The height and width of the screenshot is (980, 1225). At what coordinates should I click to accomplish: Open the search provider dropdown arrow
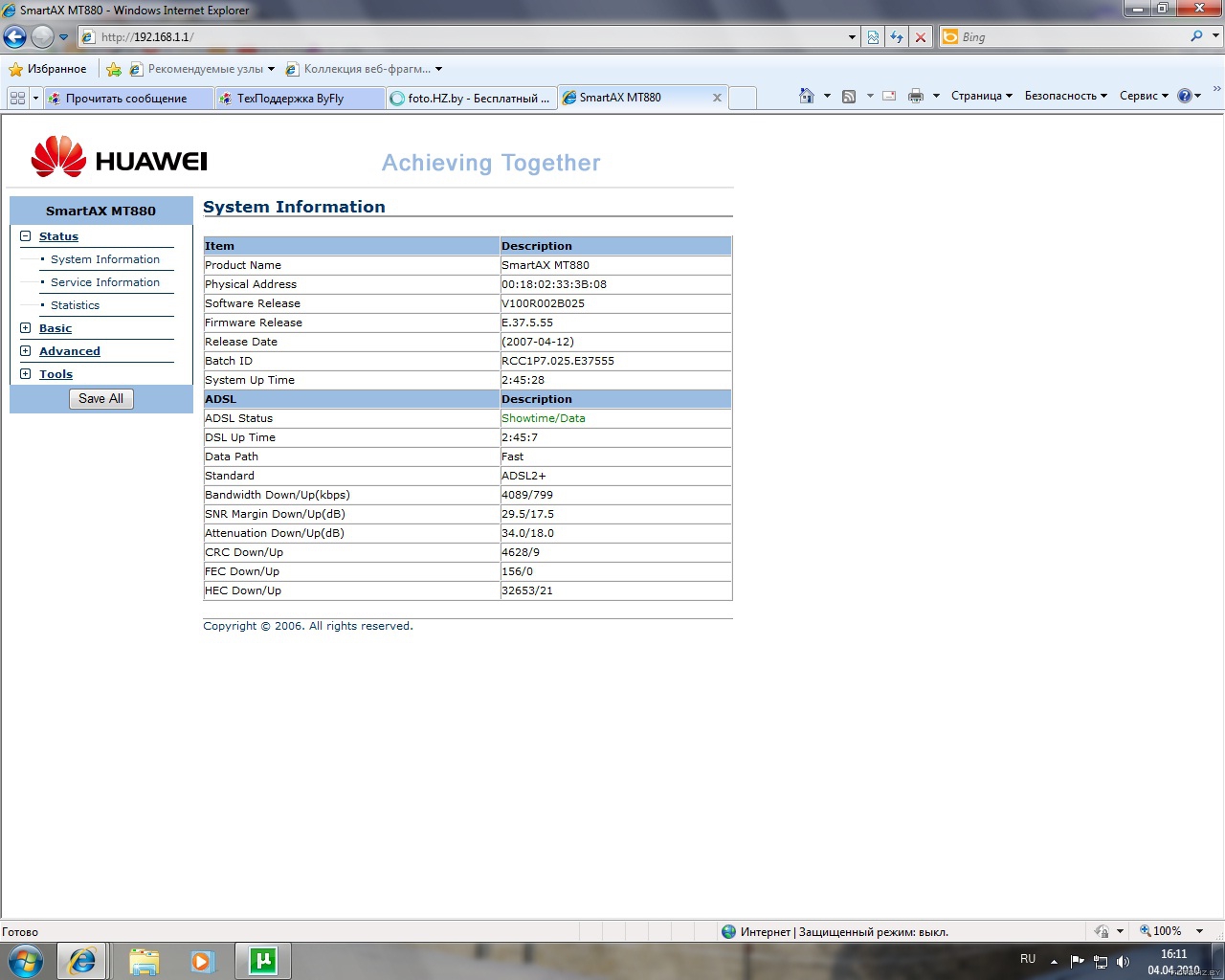(x=1216, y=36)
